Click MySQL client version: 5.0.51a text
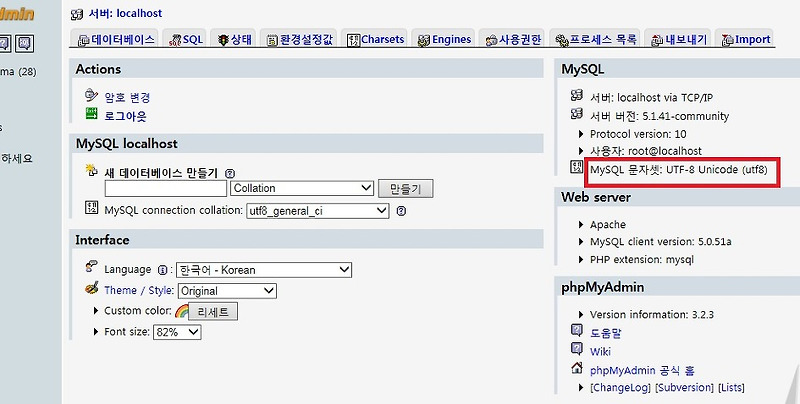The width and height of the screenshot is (800, 404). 660,241
